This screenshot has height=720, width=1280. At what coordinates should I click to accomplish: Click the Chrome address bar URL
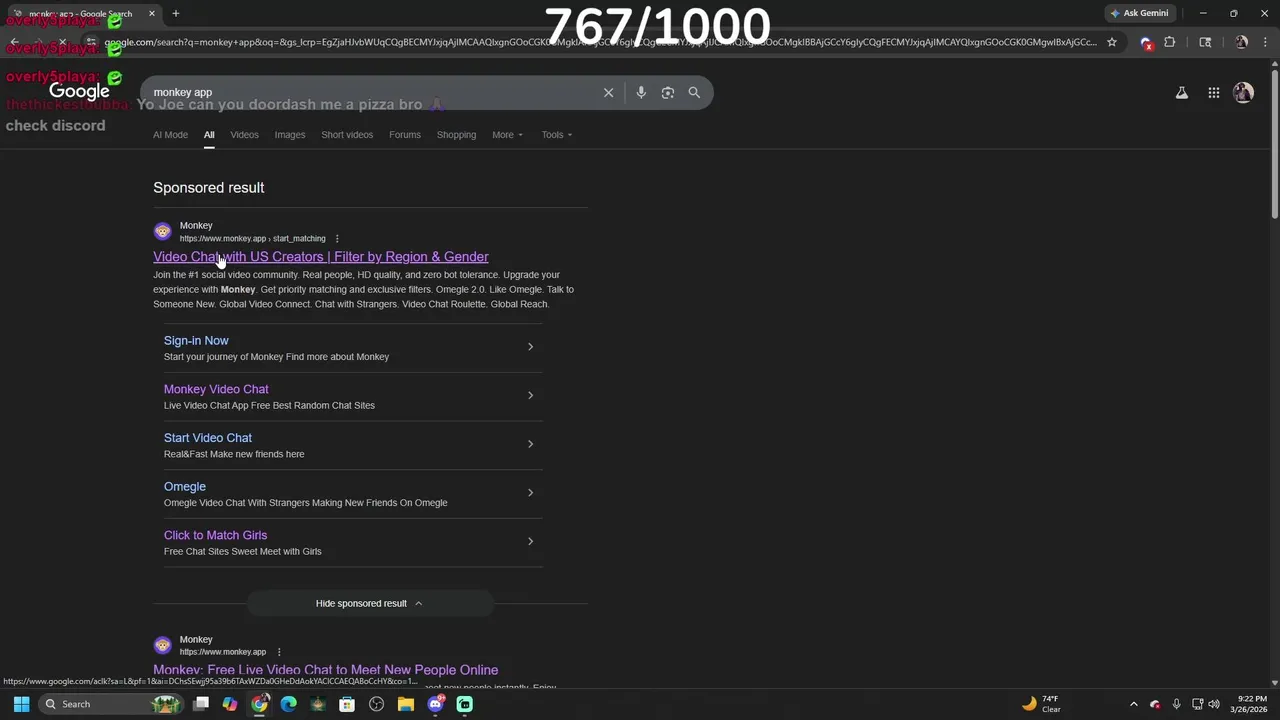pyautogui.click(x=600, y=42)
